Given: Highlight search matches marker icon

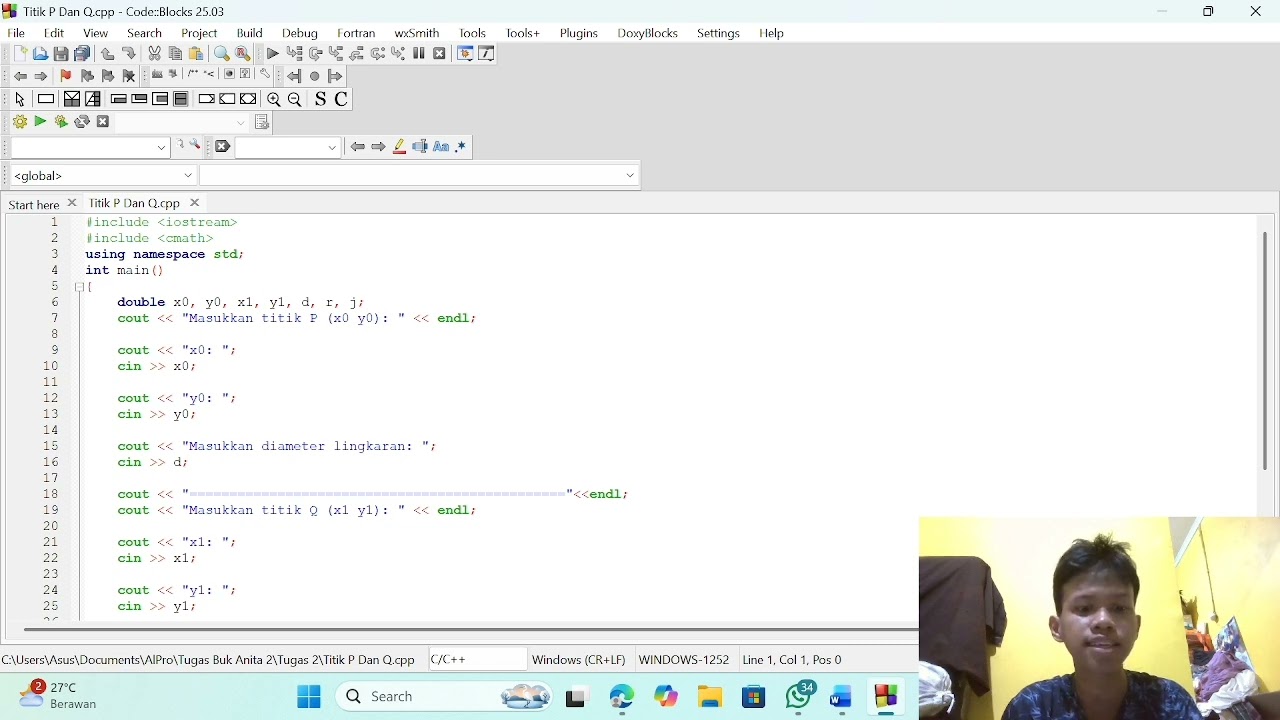Looking at the screenshot, I should tap(399, 147).
